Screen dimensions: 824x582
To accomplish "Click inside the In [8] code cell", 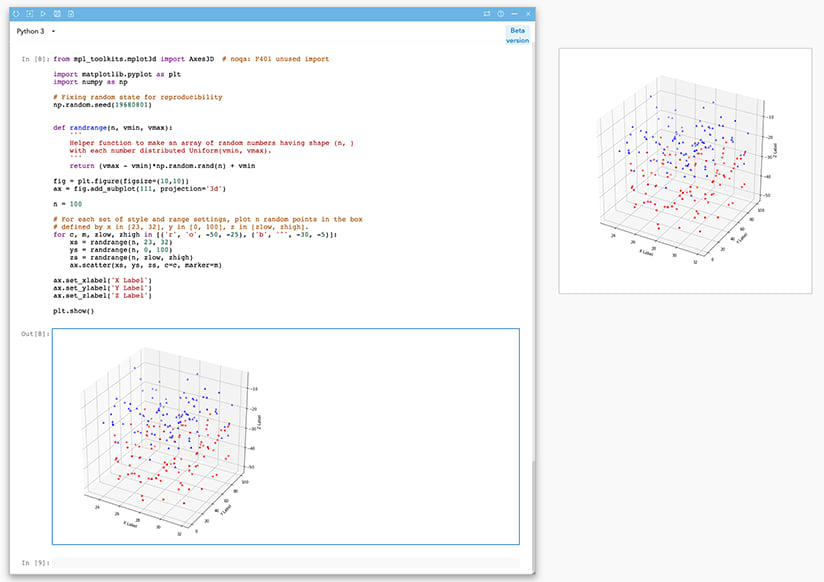I will [x=286, y=185].
